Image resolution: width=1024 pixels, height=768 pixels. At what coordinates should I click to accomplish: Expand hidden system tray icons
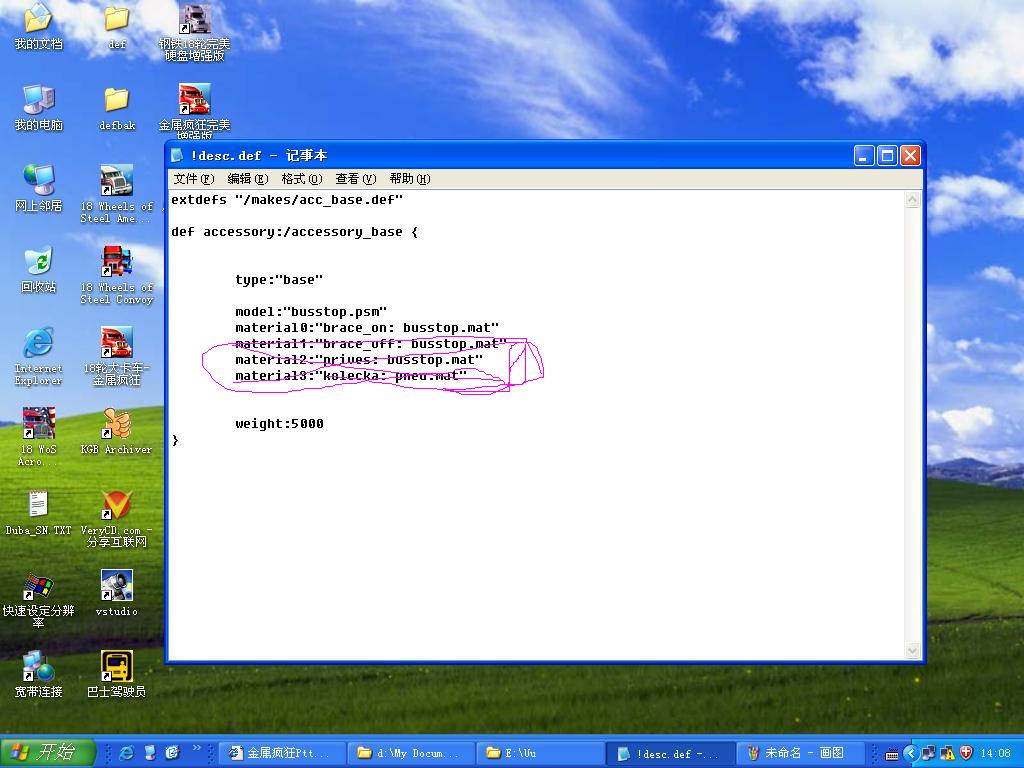[x=910, y=753]
